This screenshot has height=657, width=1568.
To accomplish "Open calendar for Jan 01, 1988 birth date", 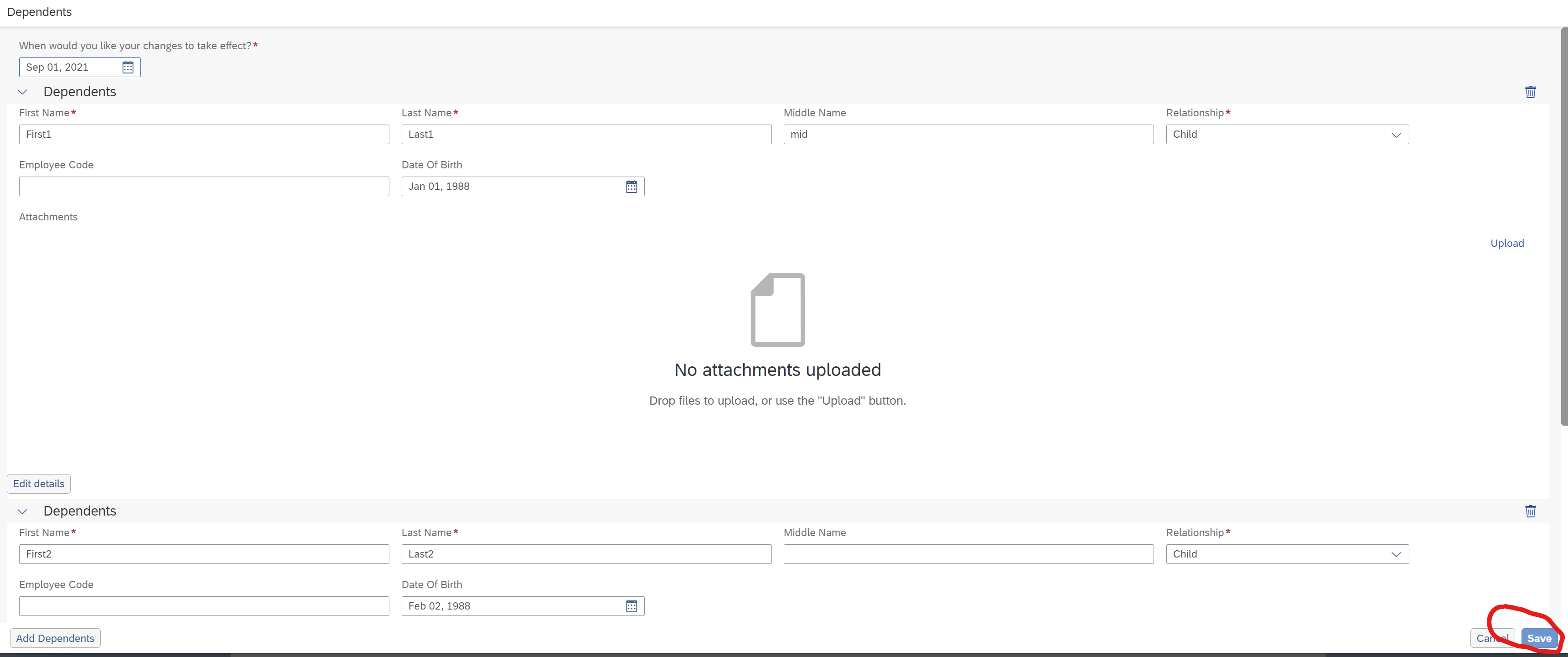I will coord(631,186).
